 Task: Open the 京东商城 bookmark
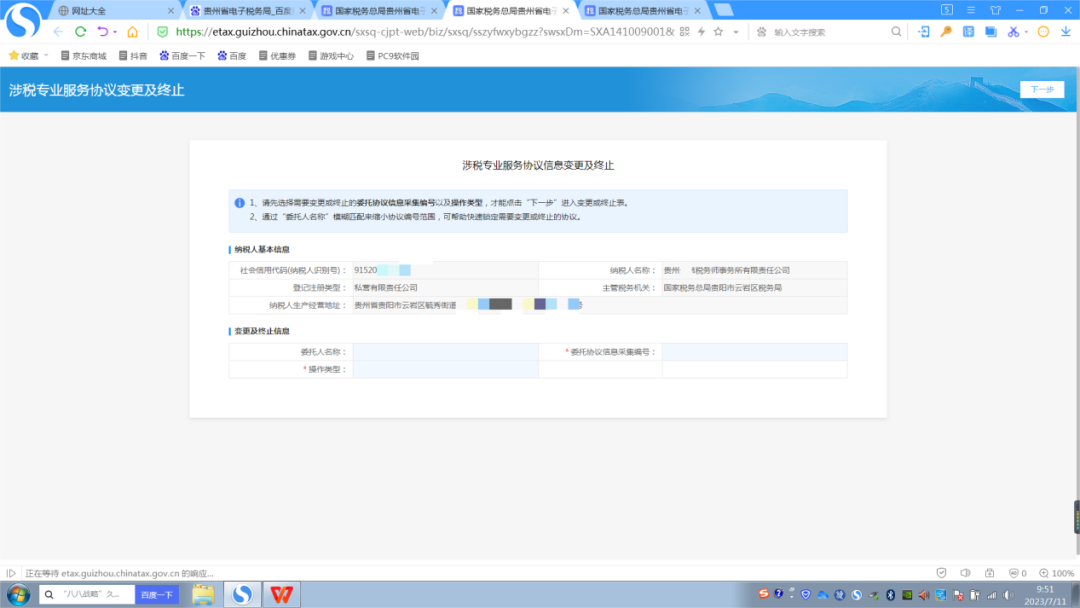tap(83, 56)
